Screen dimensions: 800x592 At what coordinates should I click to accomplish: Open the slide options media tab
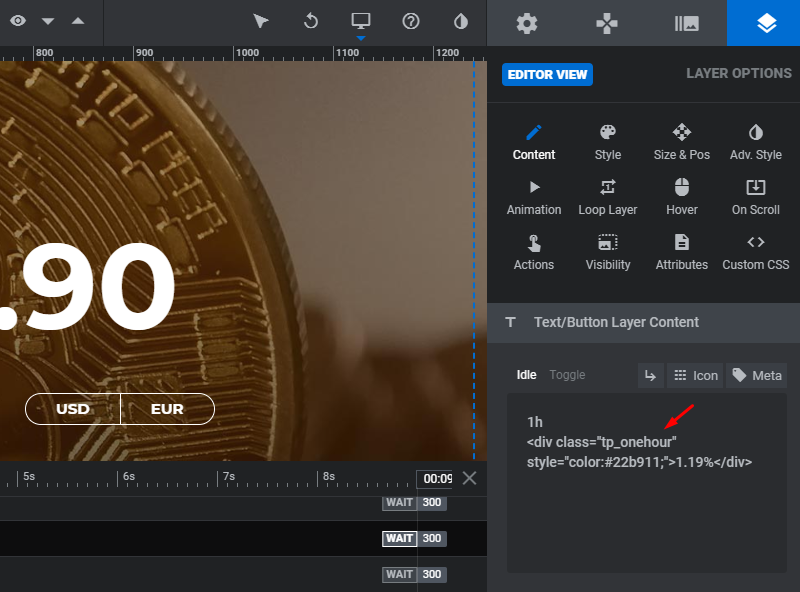click(687, 23)
